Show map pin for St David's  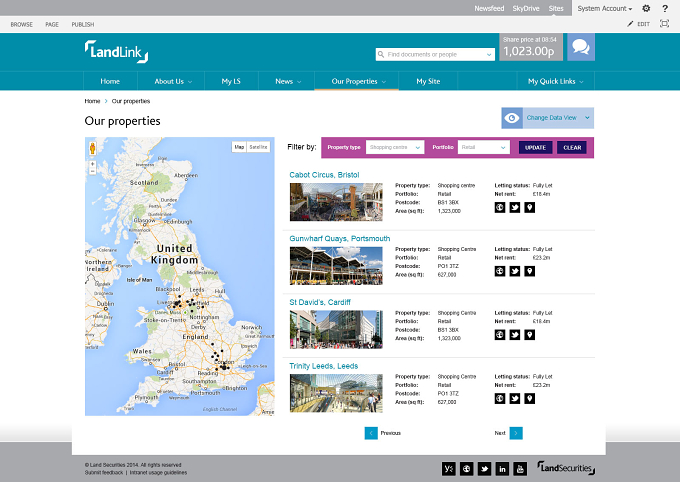click(x=529, y=335)
